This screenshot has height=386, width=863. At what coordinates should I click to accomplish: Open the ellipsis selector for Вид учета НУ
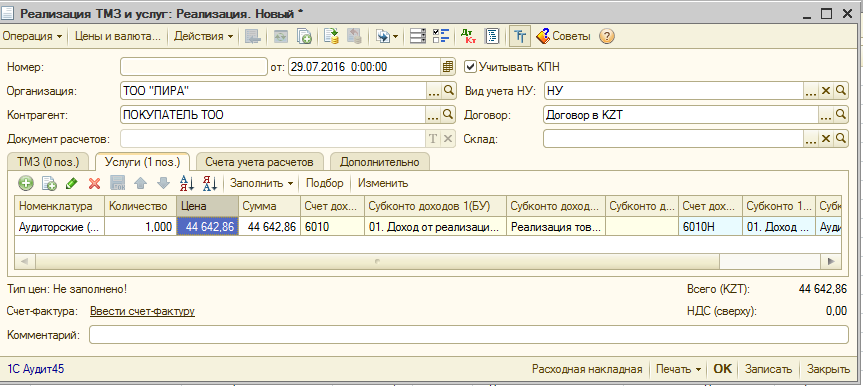click(811, 91)
